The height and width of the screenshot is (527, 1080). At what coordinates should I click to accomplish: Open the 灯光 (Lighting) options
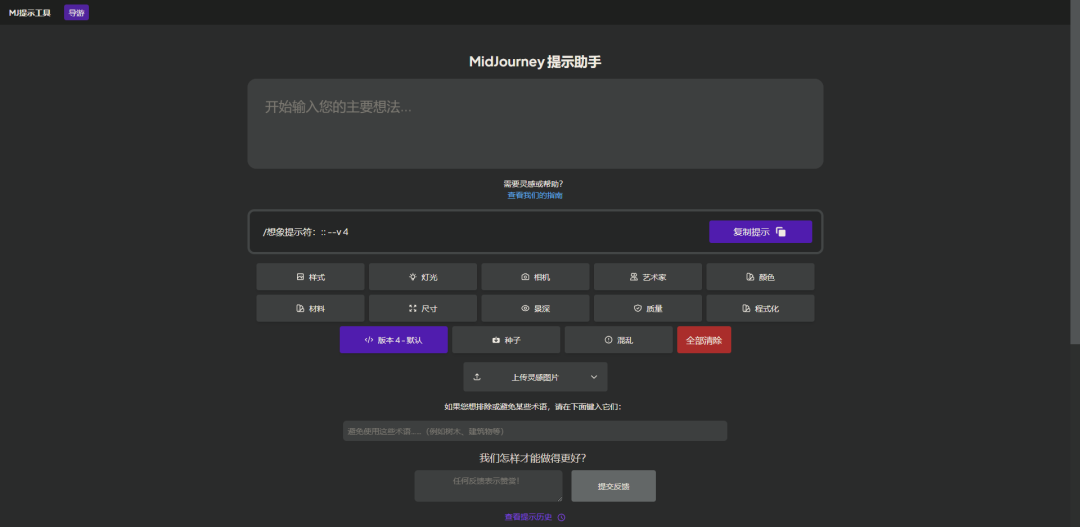(x=422, y=277)
